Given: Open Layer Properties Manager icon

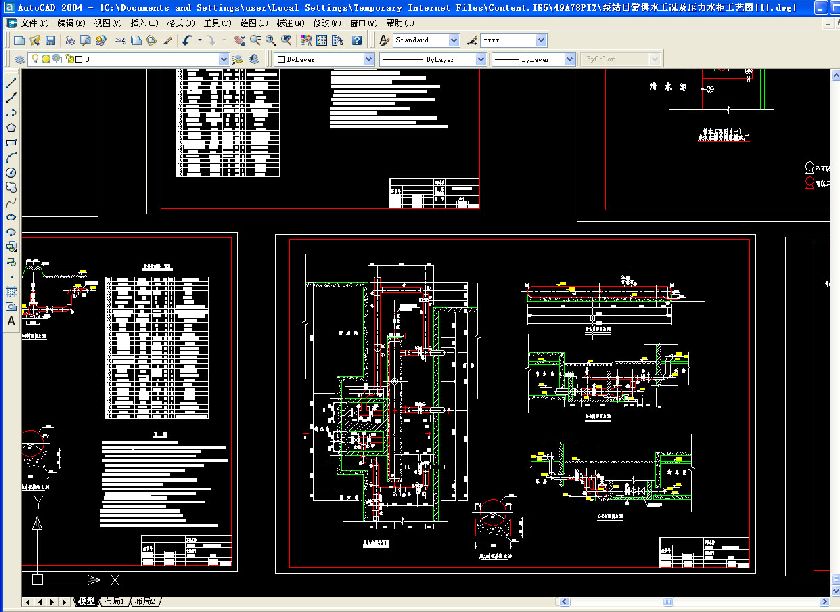Looking at the screenshot, I should (19, 59).
